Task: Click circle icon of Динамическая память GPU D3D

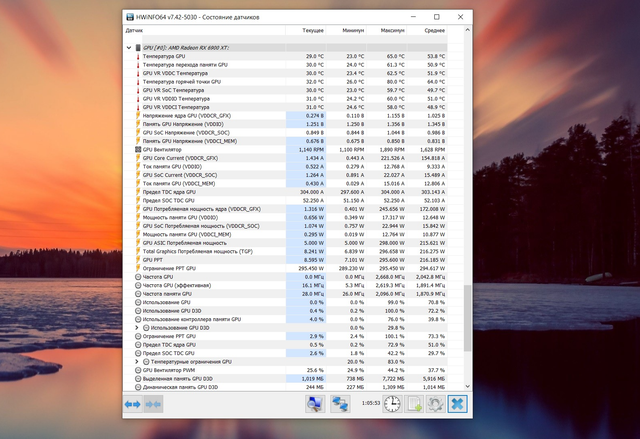Action: coord(138,387)
